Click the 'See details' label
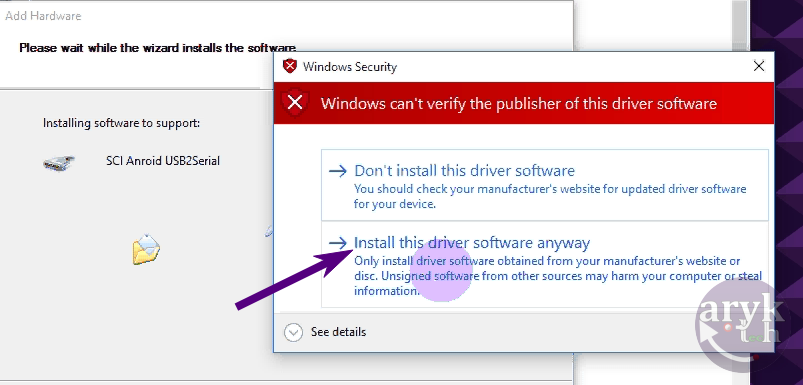 tap(339, 332)
